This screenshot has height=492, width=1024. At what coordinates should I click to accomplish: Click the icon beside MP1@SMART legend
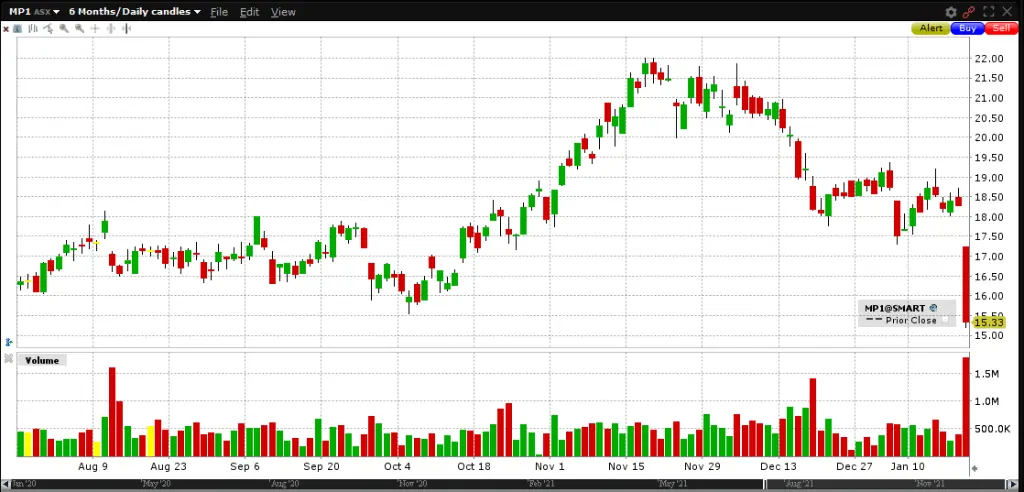click(x=932, y=308)
